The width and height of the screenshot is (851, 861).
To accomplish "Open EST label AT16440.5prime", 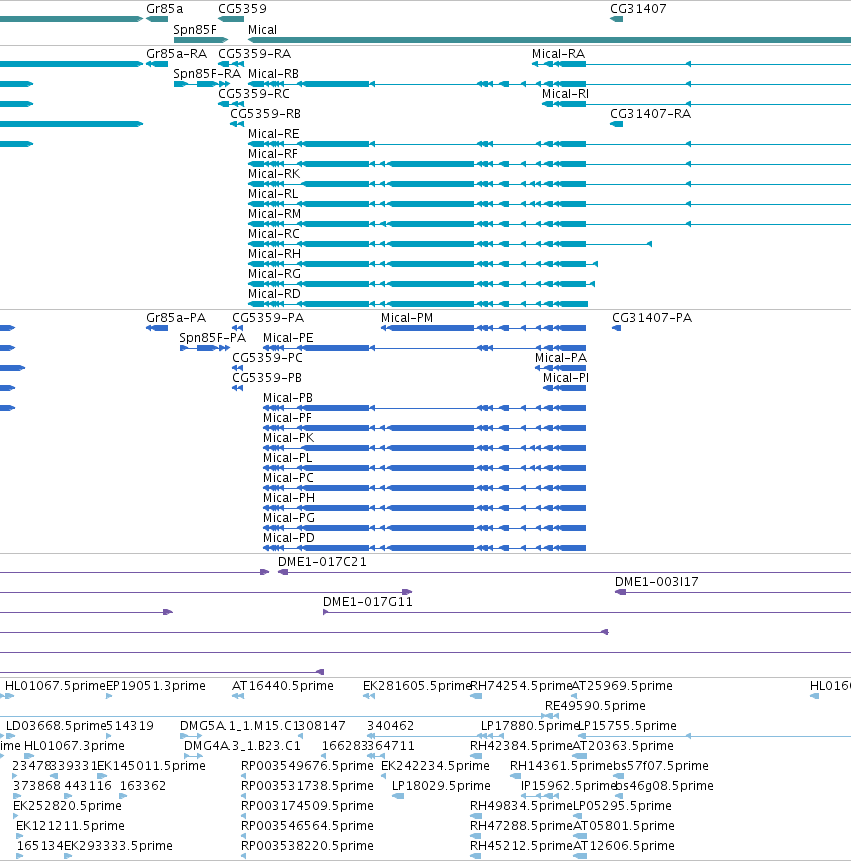I will click(x=283, y=686).
